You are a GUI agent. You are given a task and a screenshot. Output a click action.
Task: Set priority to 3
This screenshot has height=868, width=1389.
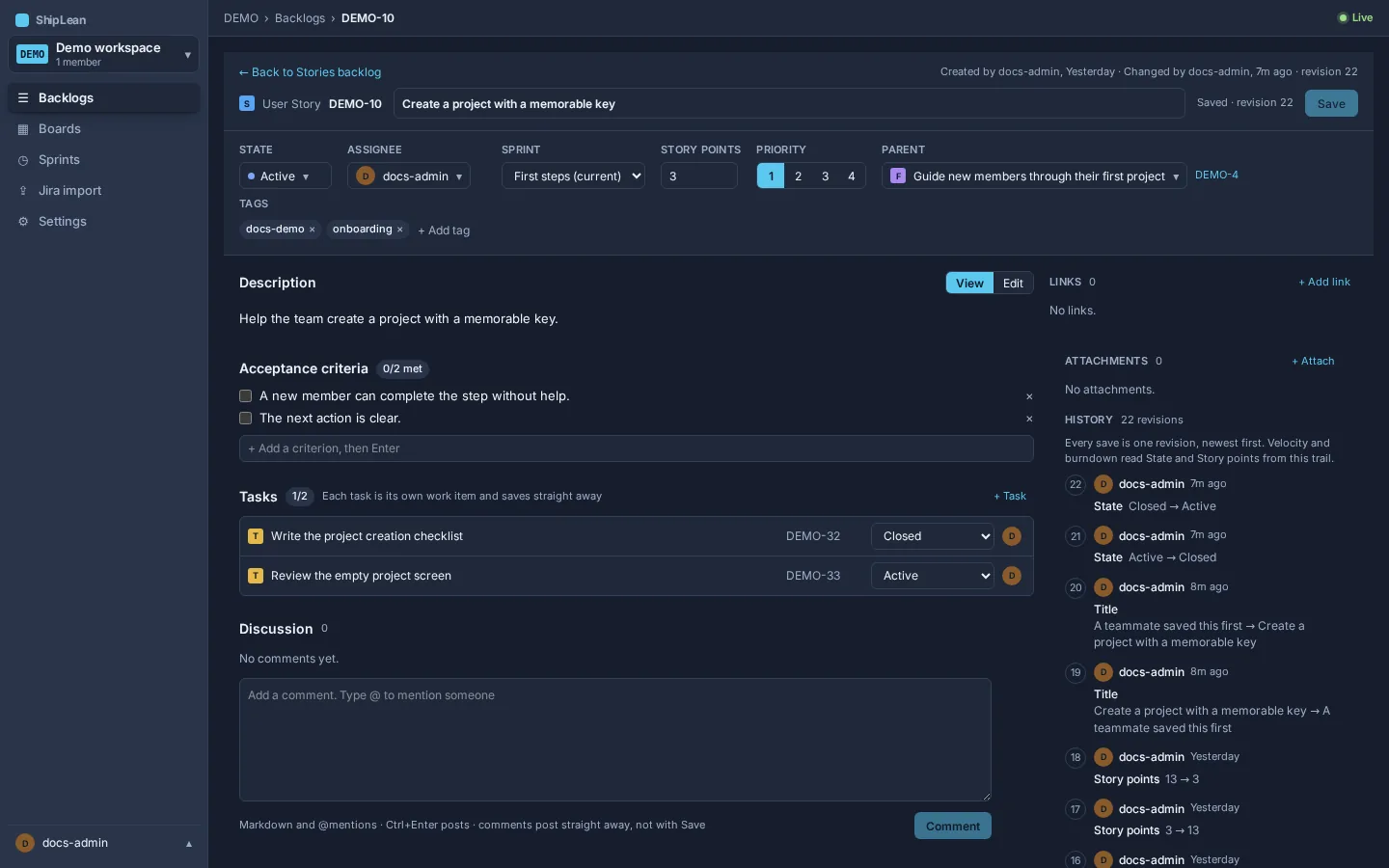click(825, 176)
